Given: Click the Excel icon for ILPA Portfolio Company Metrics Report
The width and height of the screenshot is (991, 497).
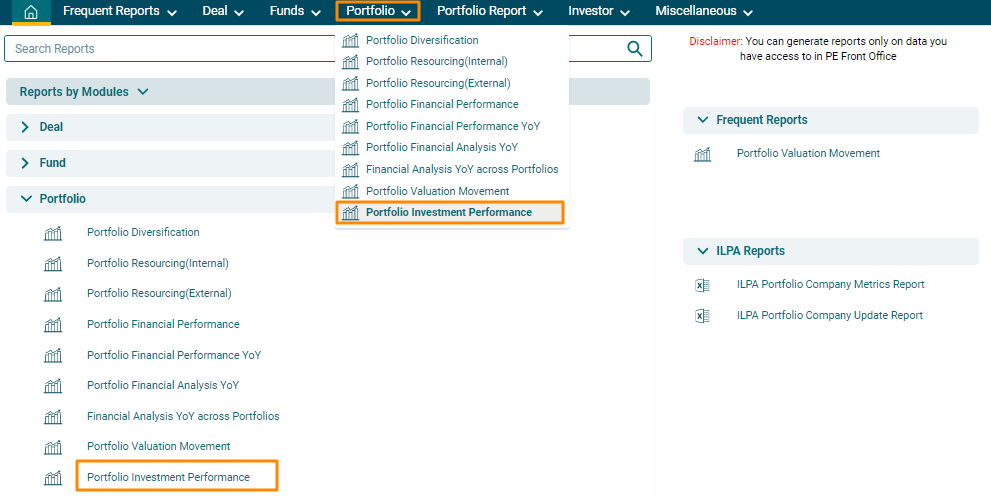Looking at the screenshot, I should click(x=702, y=285).
